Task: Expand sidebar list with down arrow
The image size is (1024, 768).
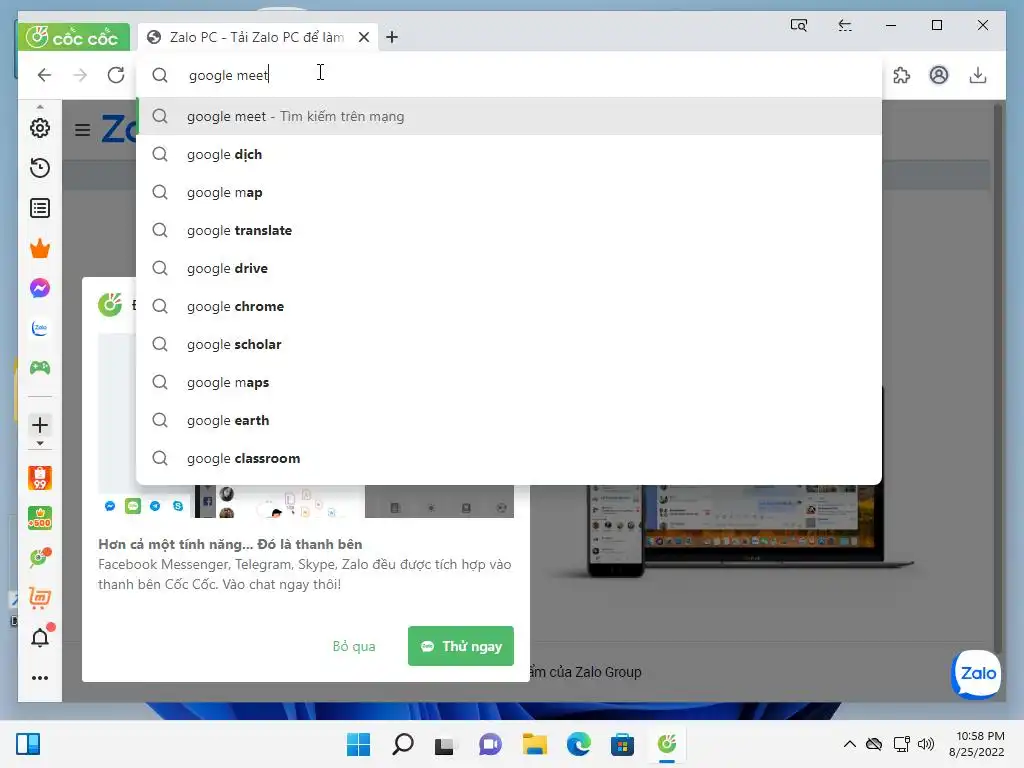Action: click(x=40, y=444)
